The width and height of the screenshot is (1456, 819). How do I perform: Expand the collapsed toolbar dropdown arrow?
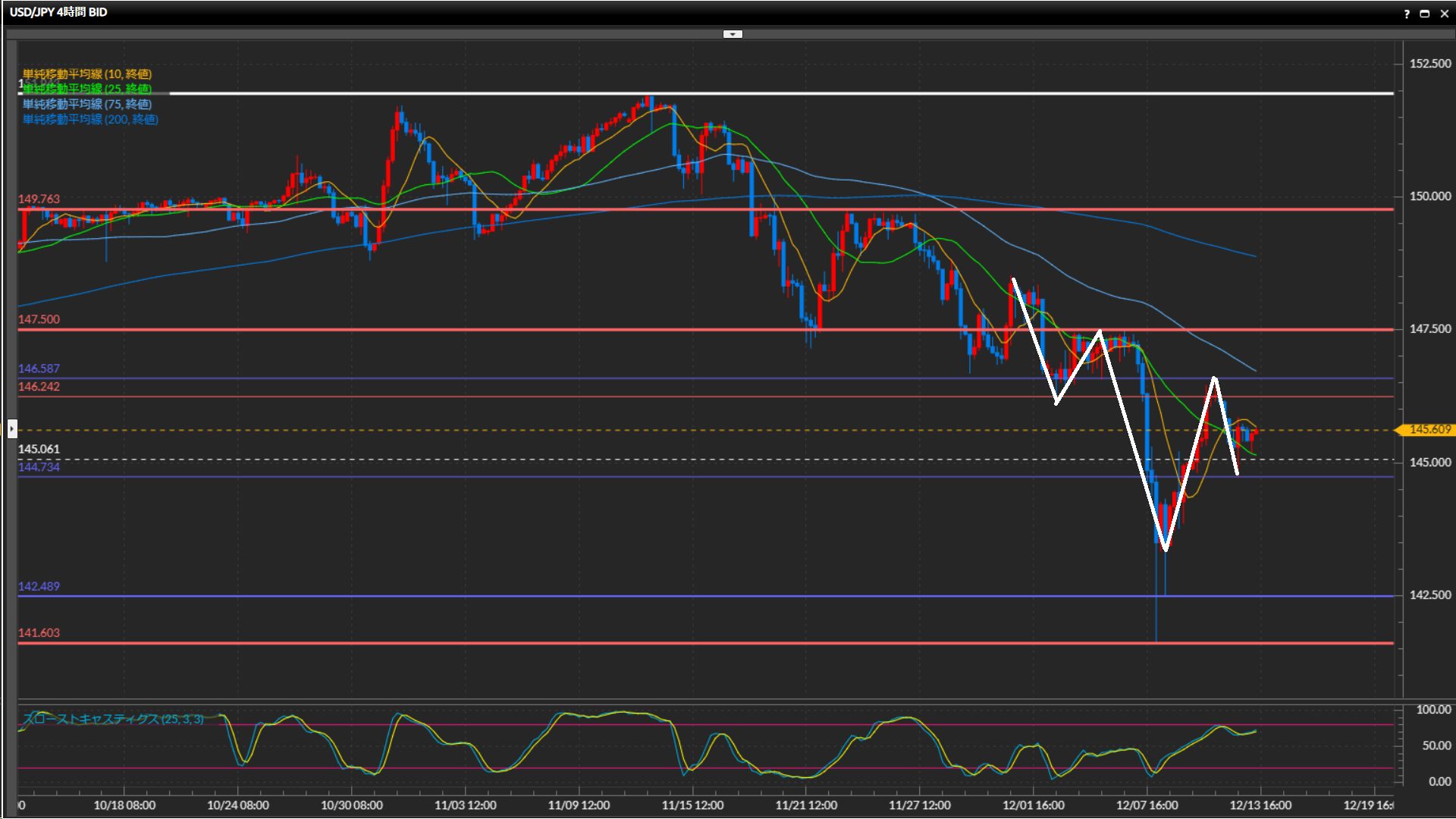(733, 34)
